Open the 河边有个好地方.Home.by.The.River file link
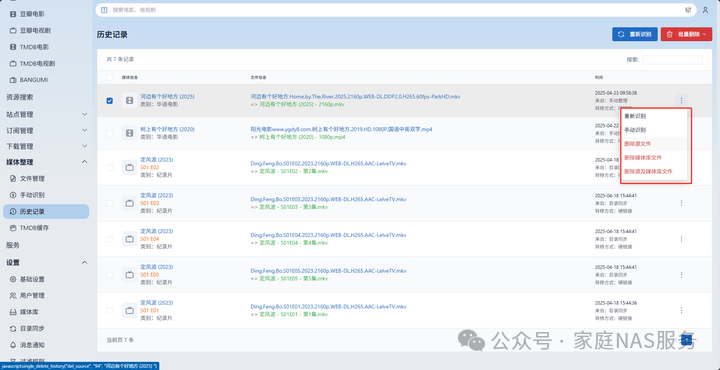 [355, 97]
